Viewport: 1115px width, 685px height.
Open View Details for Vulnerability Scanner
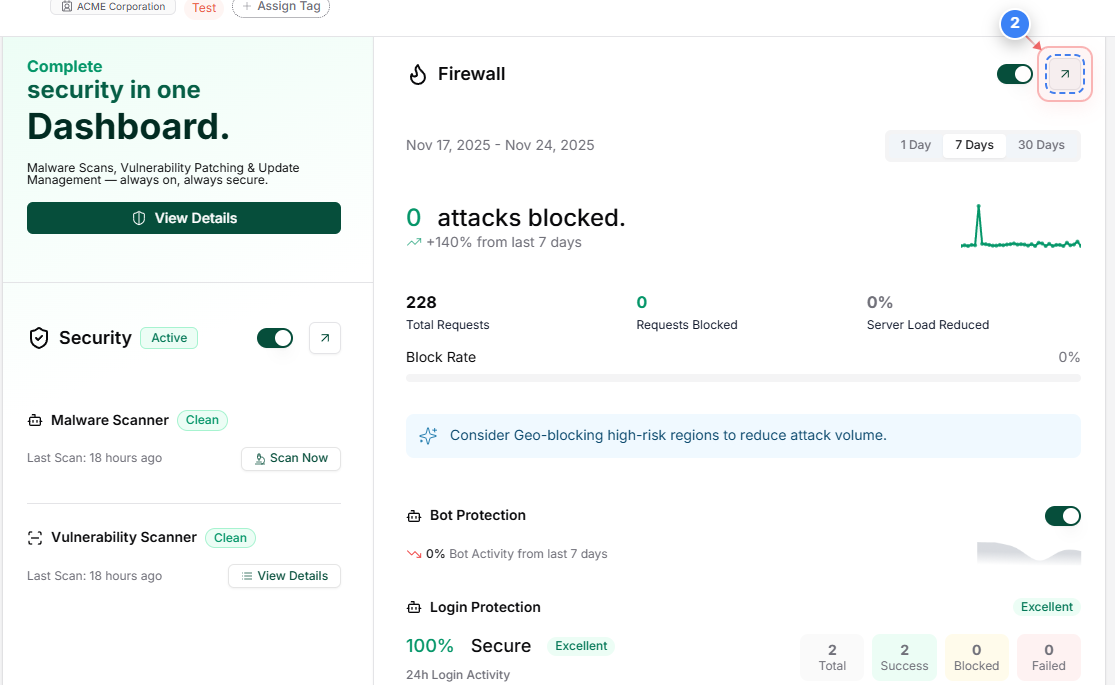pos(284,576)
